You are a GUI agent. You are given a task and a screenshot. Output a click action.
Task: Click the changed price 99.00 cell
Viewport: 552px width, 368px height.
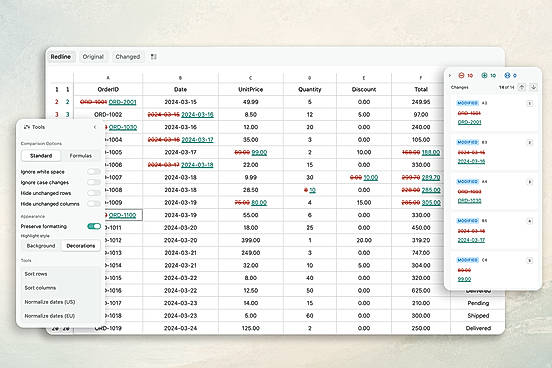click(250, 152)
